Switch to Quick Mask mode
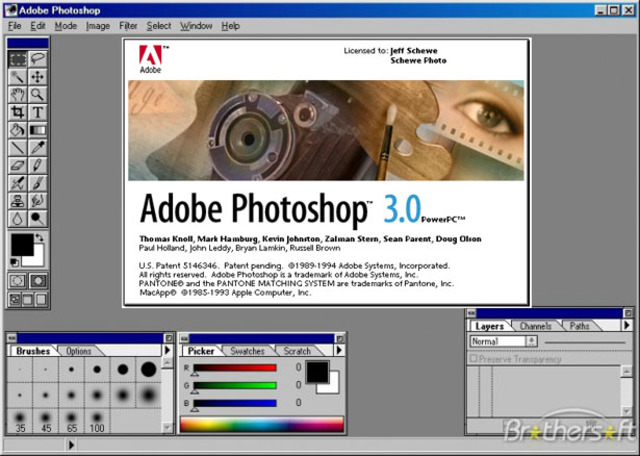The image size is (640, 456). [x=38, y=281]
